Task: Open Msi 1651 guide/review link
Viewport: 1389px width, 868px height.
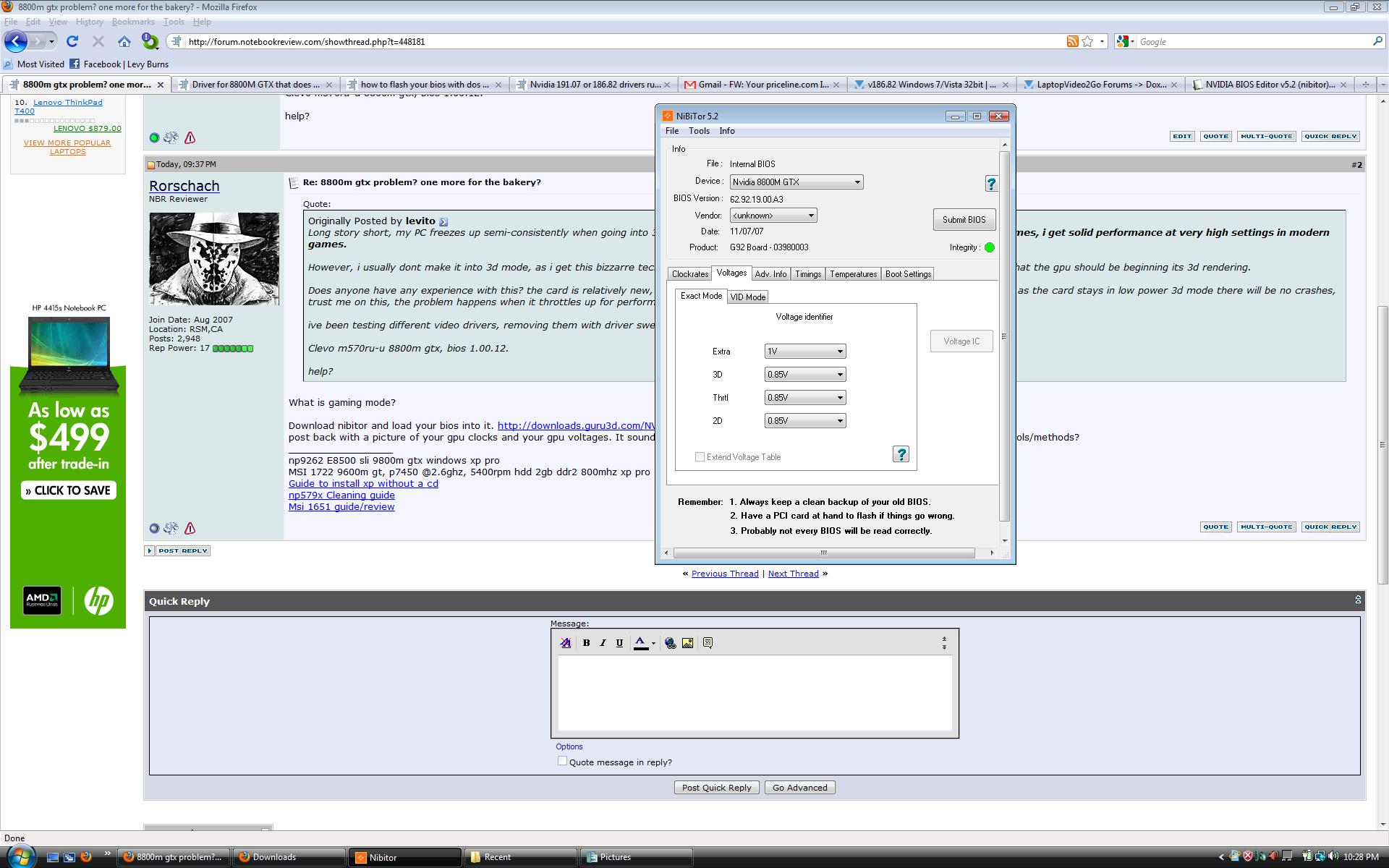Action: [x=341, y=507]
